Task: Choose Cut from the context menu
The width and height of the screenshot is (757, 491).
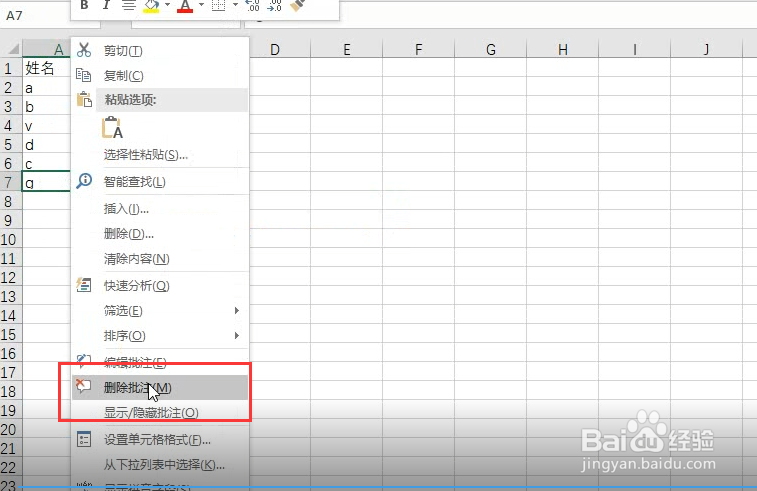Action: (160, 51)
